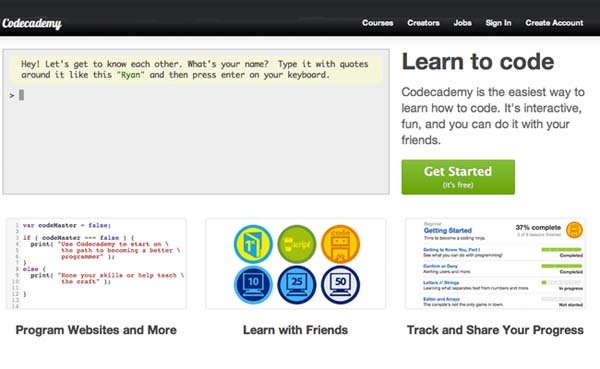Open the Getting Started course link
The image size is (600, 369).
coord(448,230)
